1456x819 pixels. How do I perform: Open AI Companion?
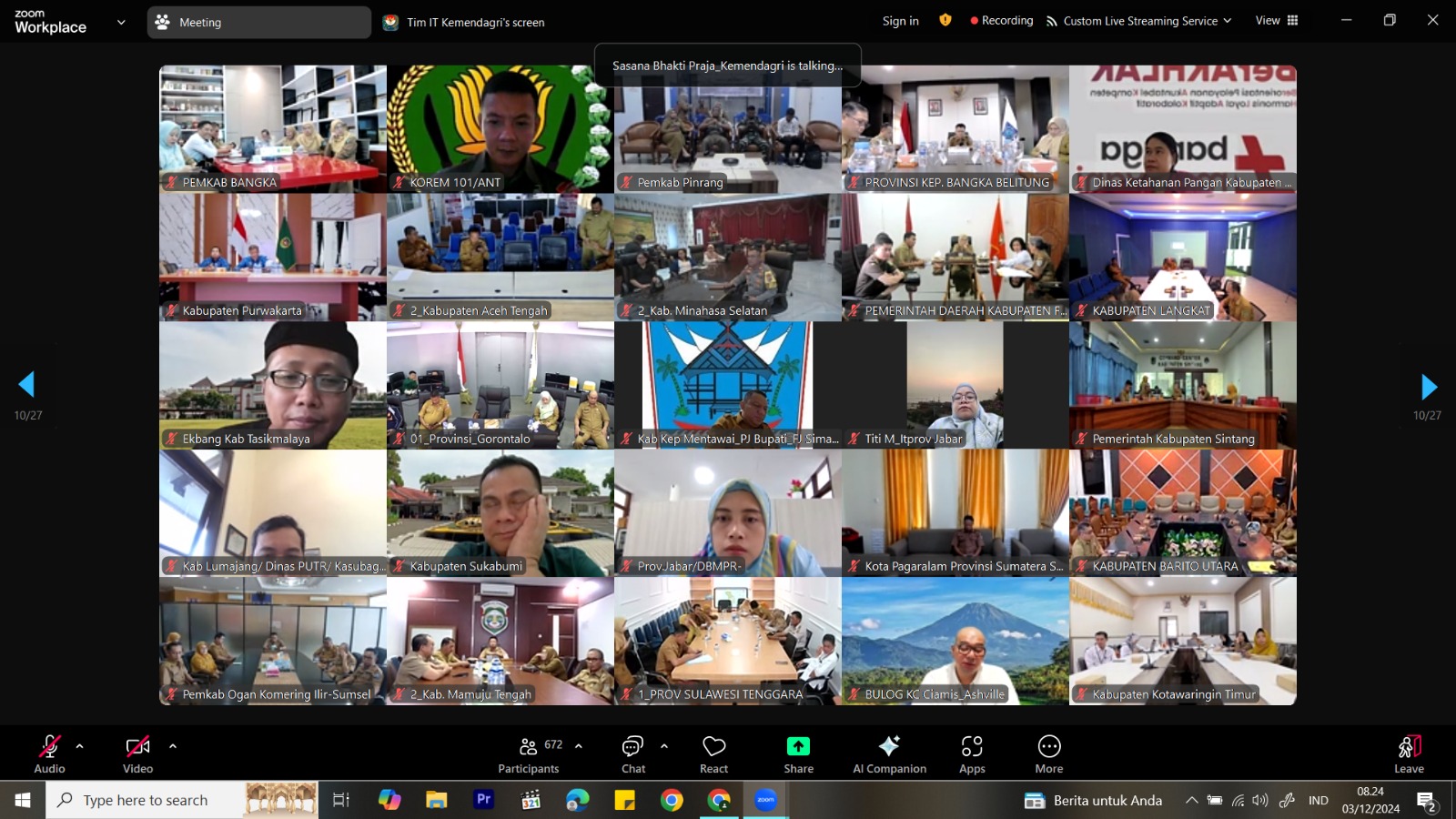(x=889, y=754)
